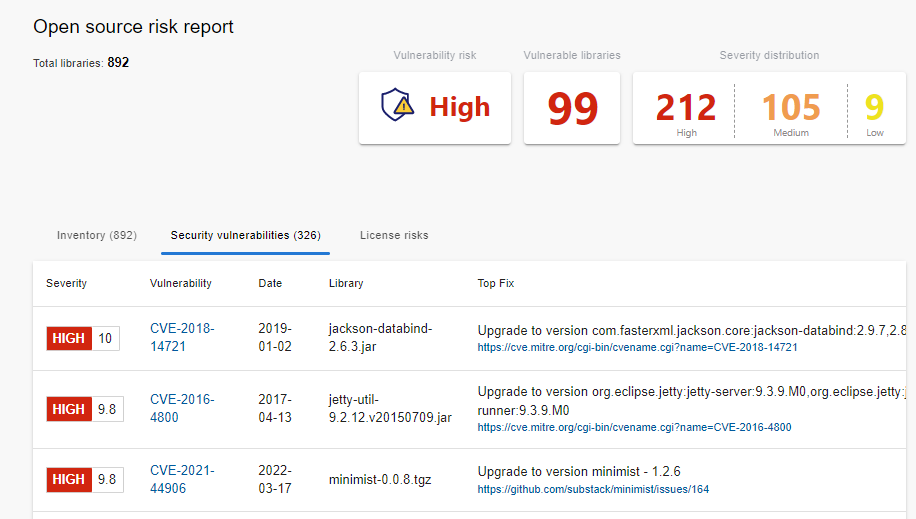Click the 2022-03-17 date cell
The height and width of the screenshot is (519, 916).
275,479
